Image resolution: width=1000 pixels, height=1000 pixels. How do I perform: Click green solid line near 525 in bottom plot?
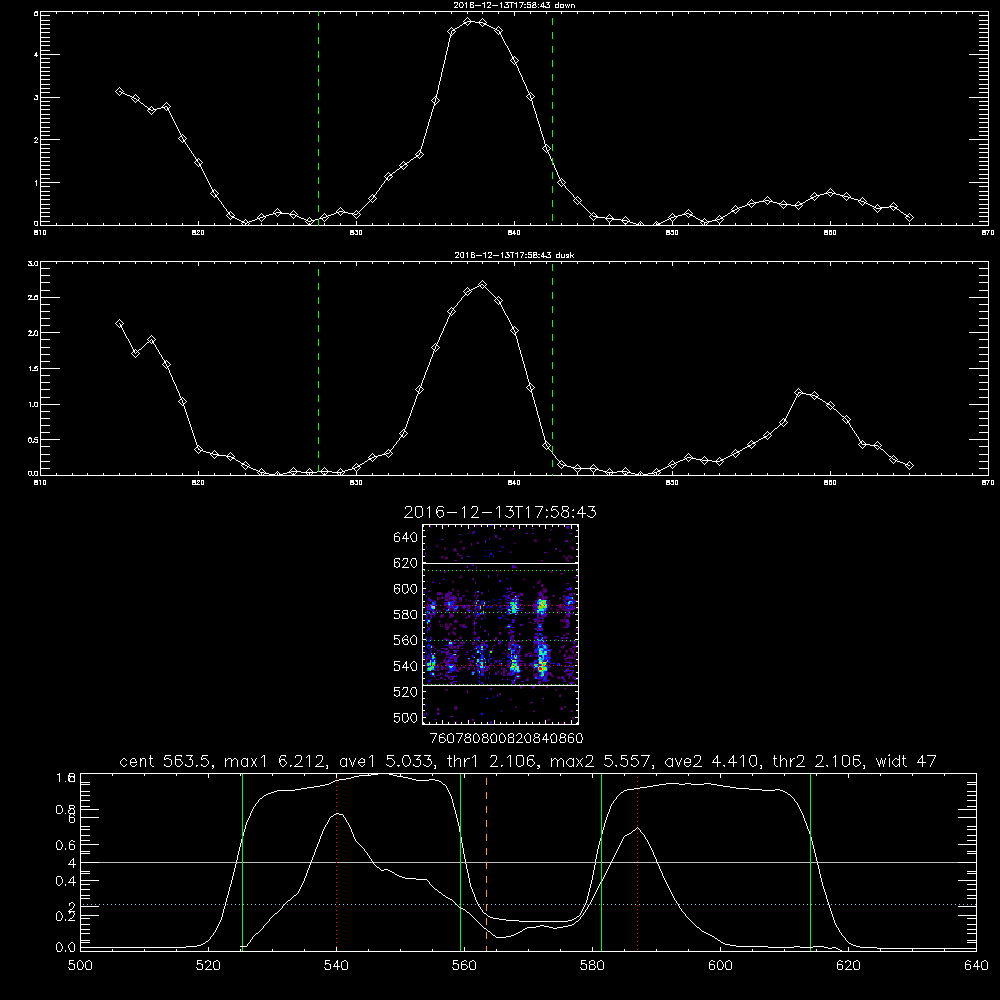tap(242, 864)
